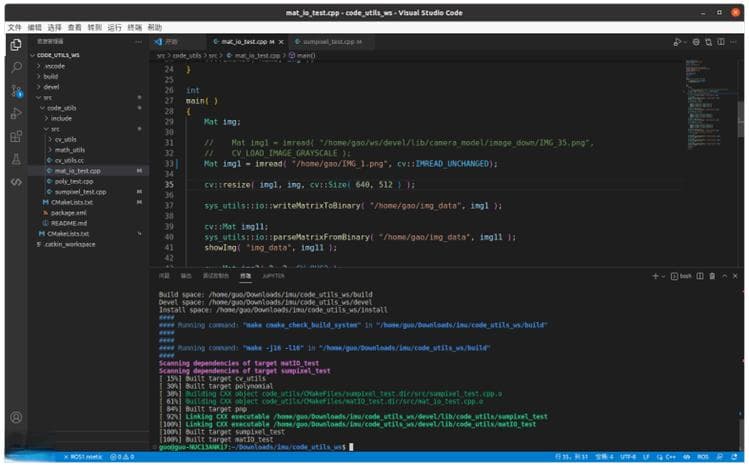
Task: Expand the math_utils folder
Action: pos(88,150)
